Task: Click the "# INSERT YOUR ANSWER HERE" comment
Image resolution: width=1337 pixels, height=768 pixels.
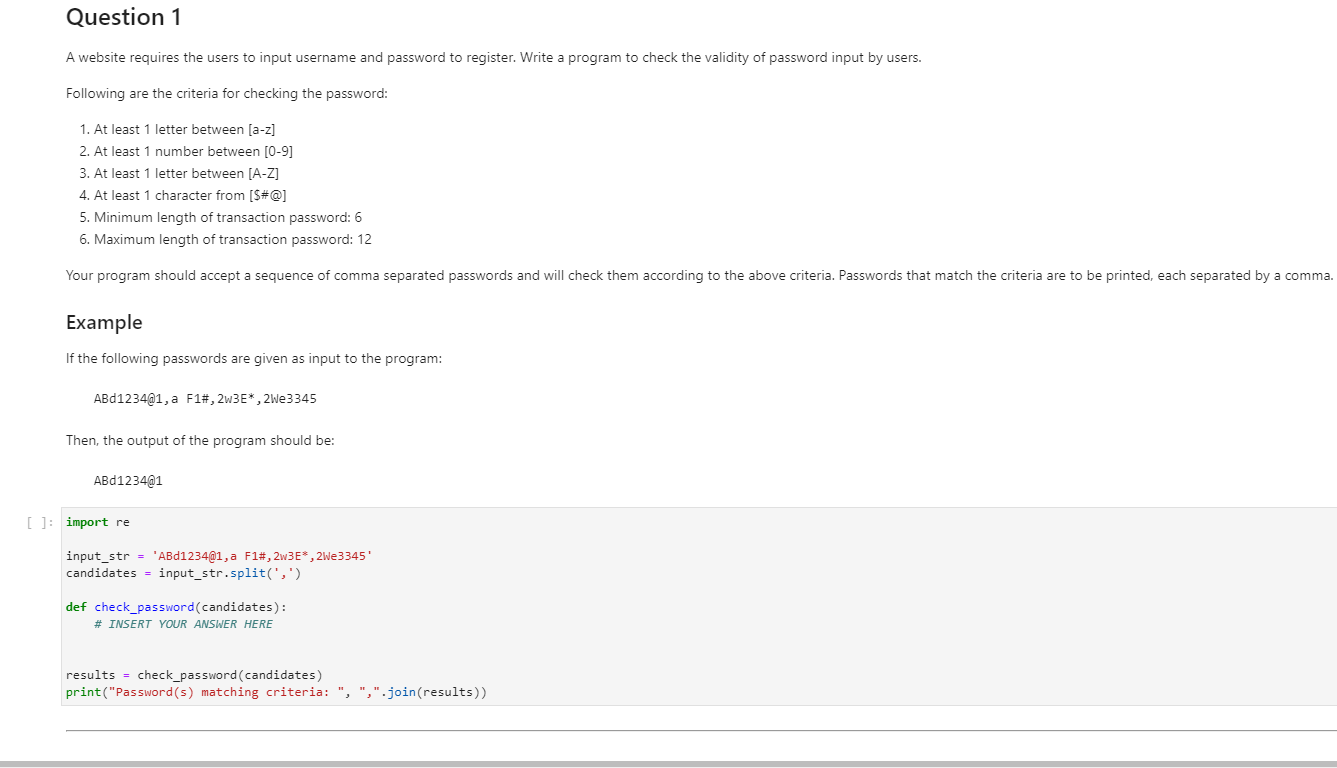Action: (x=183, y=624)
